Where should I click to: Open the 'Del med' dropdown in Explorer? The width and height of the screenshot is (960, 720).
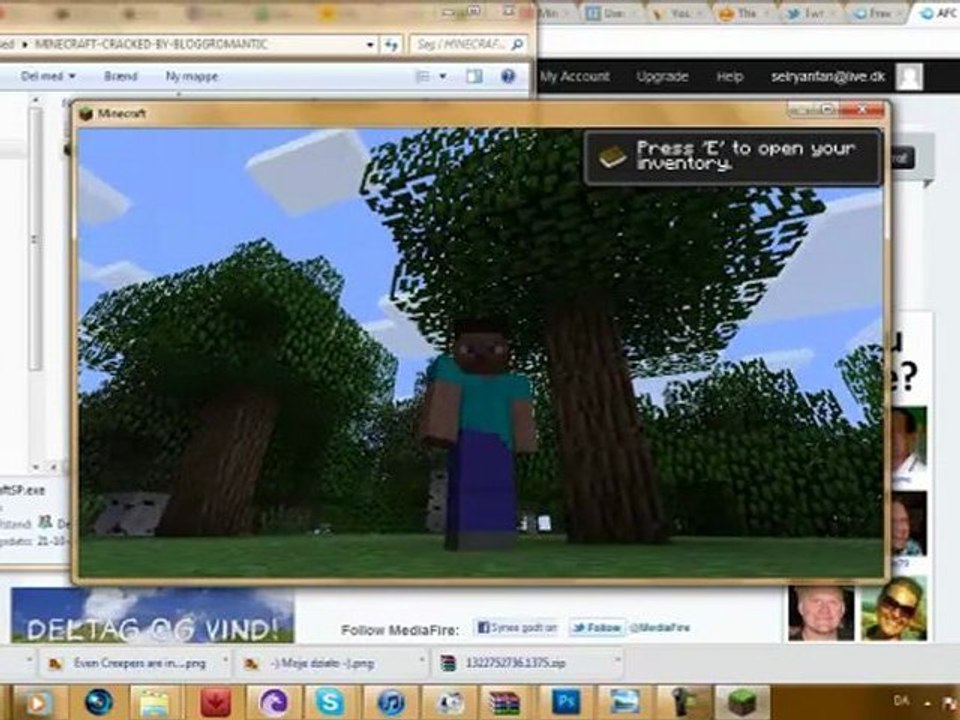(x=48, y=77)
